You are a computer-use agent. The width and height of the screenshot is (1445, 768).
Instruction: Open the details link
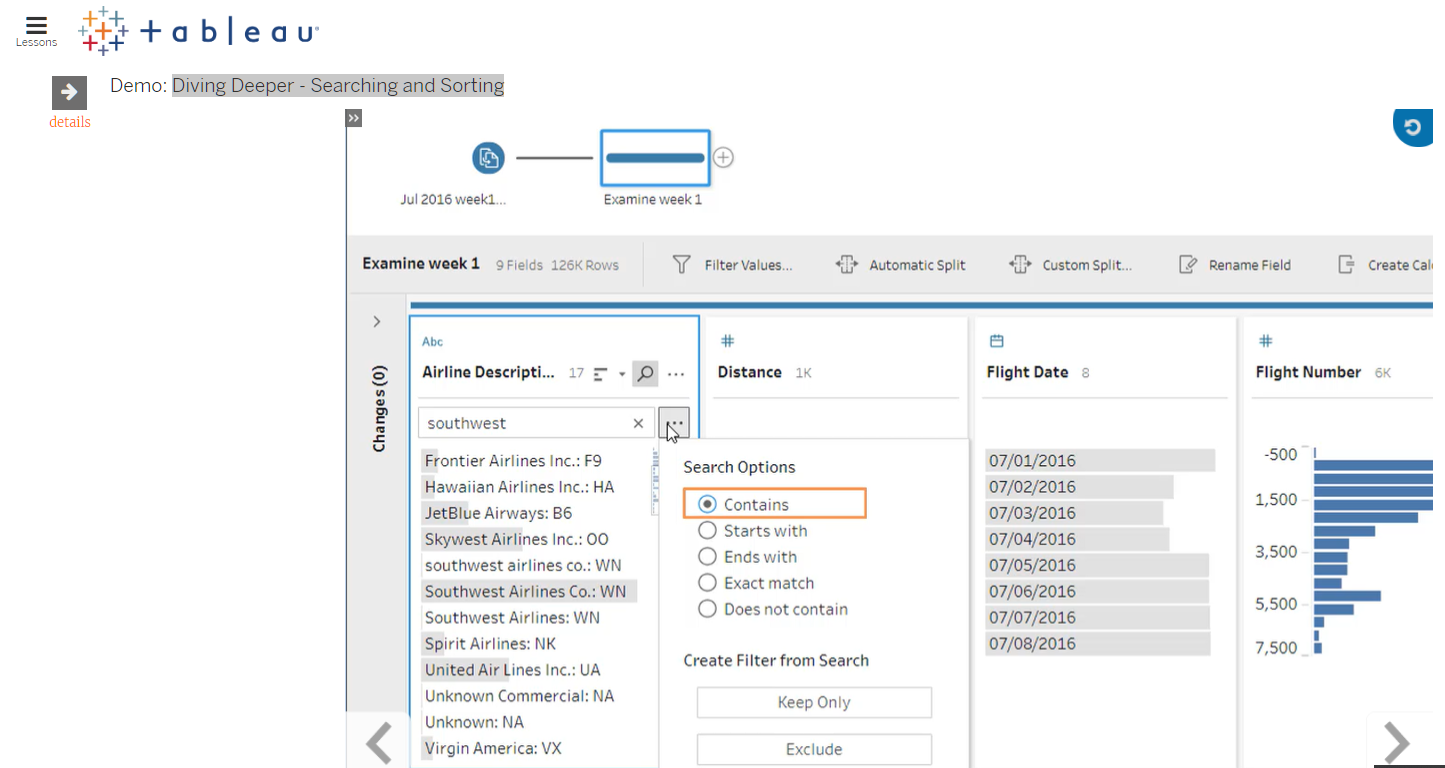coord(69,122)
